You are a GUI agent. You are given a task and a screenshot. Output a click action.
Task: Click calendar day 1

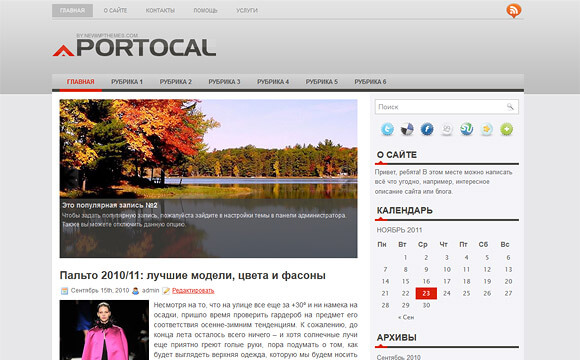(x=405, y=258)
